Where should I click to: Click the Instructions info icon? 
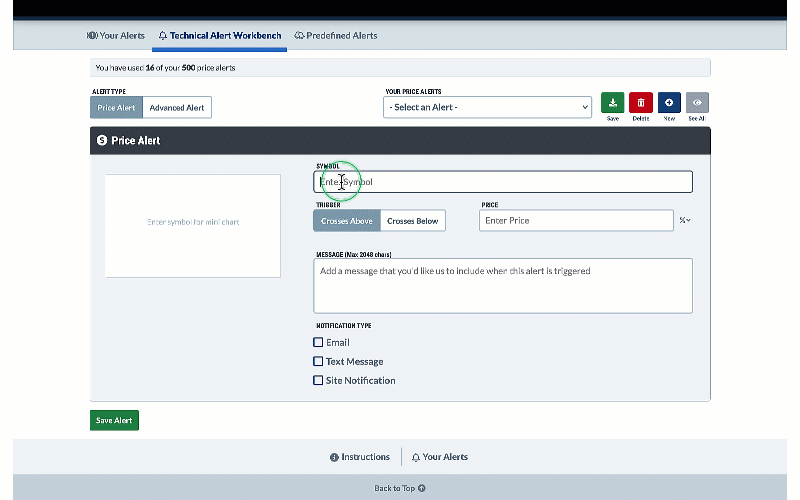(334, 457)
